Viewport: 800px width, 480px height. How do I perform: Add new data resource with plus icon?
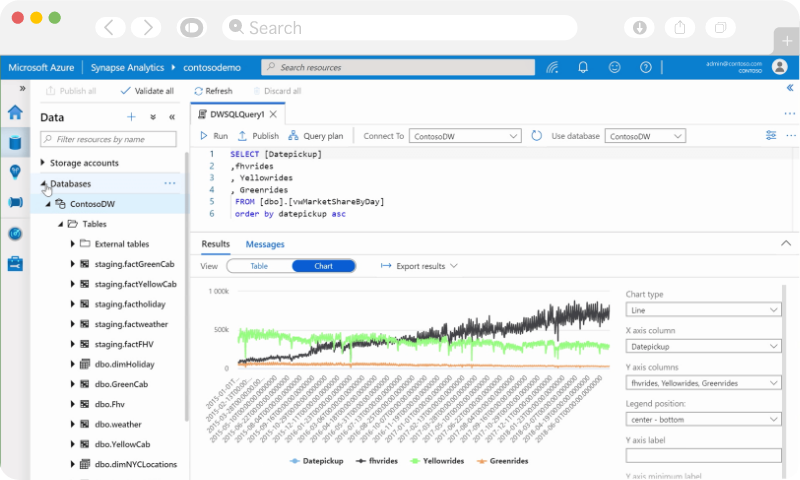click(x=131, y=117)
